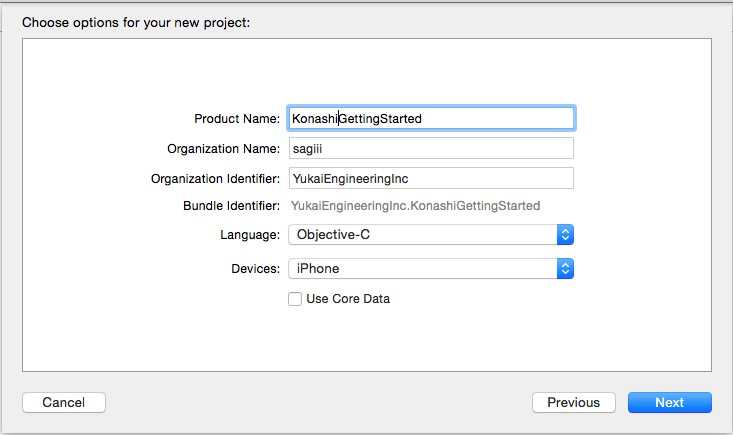733x435 pixels.
Task: Open the Language dropdown showing Objective-C
Action: tap(422, 235)
